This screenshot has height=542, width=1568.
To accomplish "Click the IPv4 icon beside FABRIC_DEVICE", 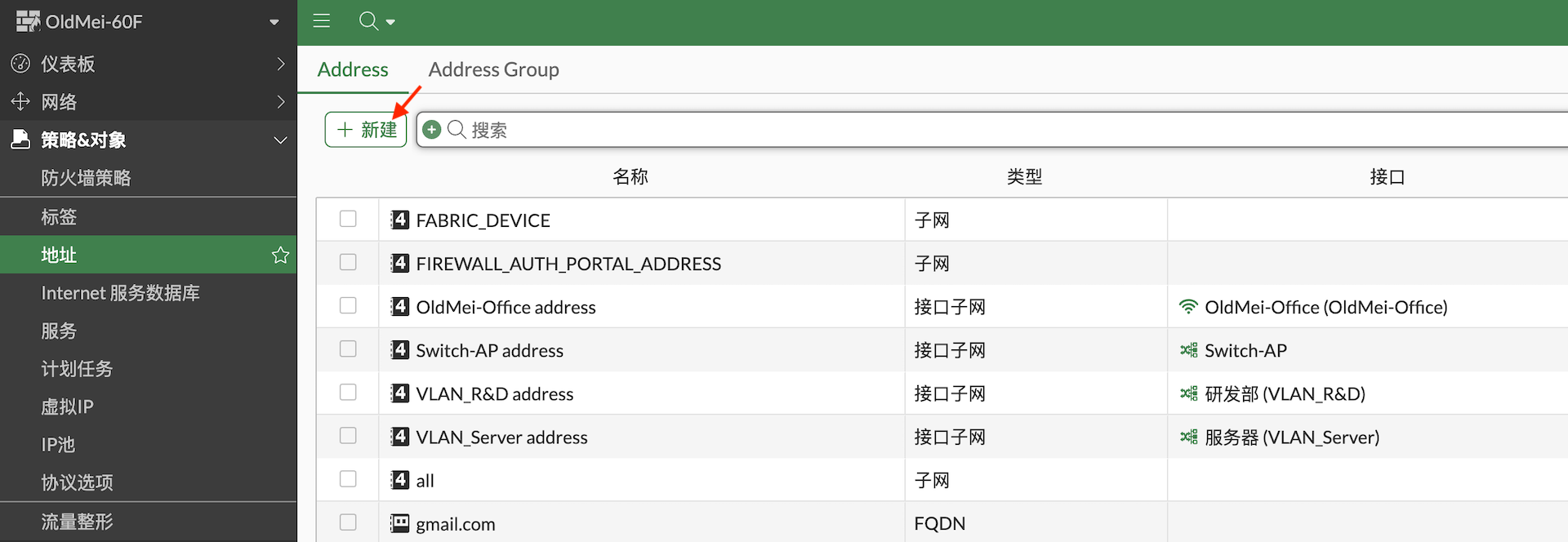I will (x=399, y=220).
